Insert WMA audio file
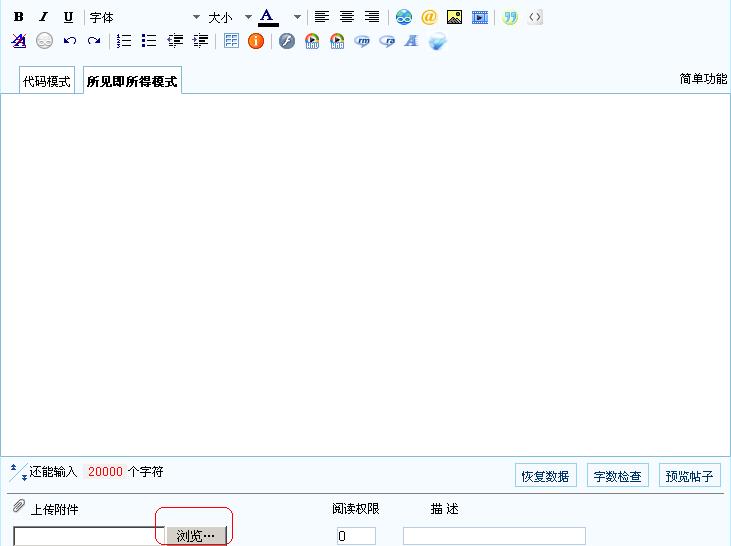The image size is (731, 546). [x=337, y=41]
